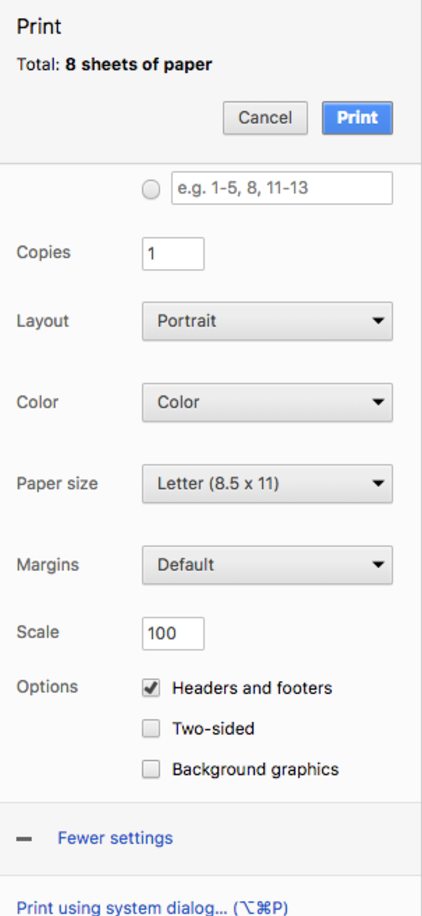
Task: Click the minus icon beside Fewer settings
Action: [24, 839]
